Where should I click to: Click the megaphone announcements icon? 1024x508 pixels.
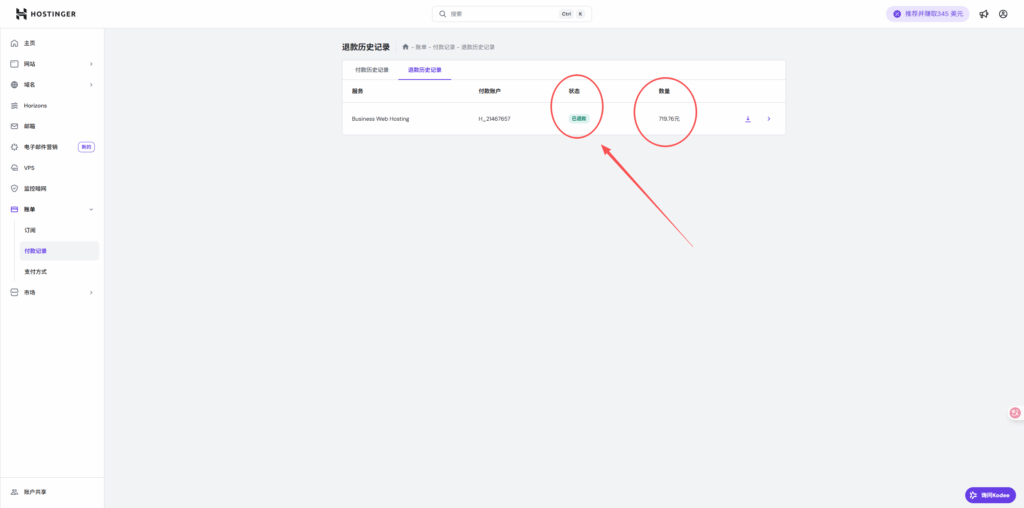tap(984, 14)
